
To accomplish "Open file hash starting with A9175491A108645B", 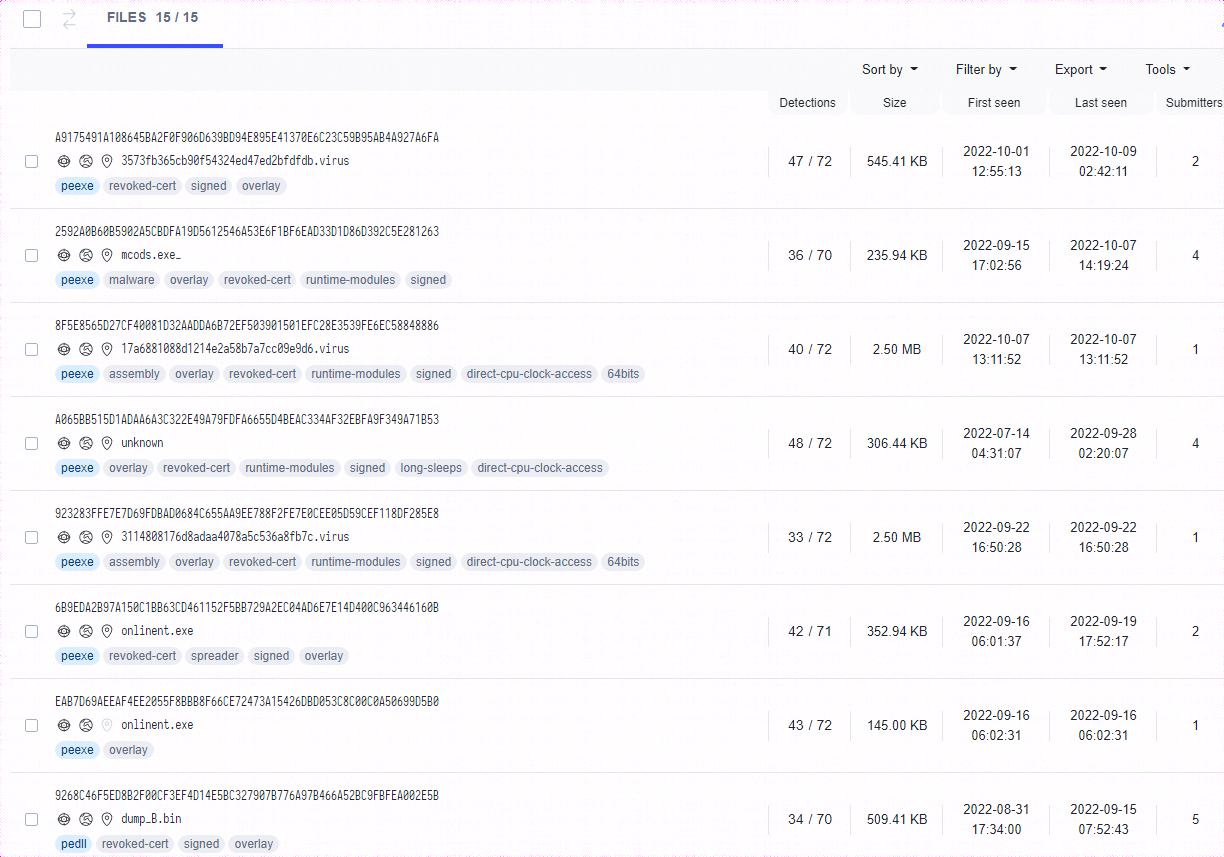I will pos(247,138).
